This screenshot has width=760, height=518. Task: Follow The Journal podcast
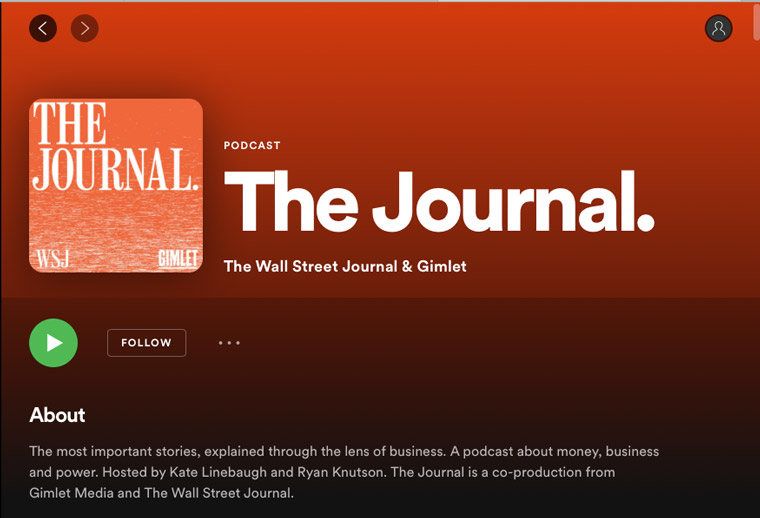[x=146, y=343]
